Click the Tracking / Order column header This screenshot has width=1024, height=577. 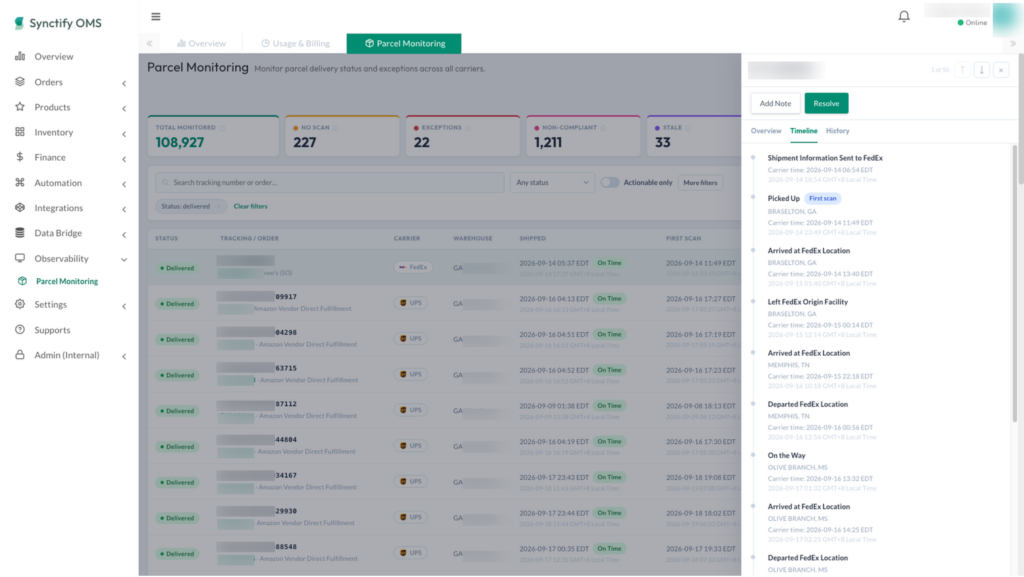point(249,238)
